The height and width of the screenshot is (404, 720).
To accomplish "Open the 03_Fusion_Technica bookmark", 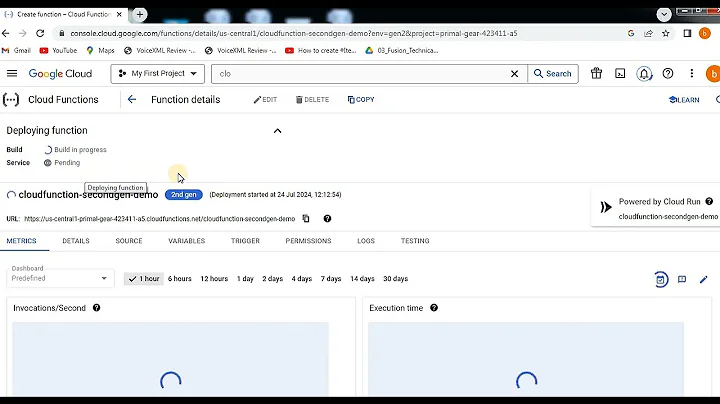I will click(402, 50).
